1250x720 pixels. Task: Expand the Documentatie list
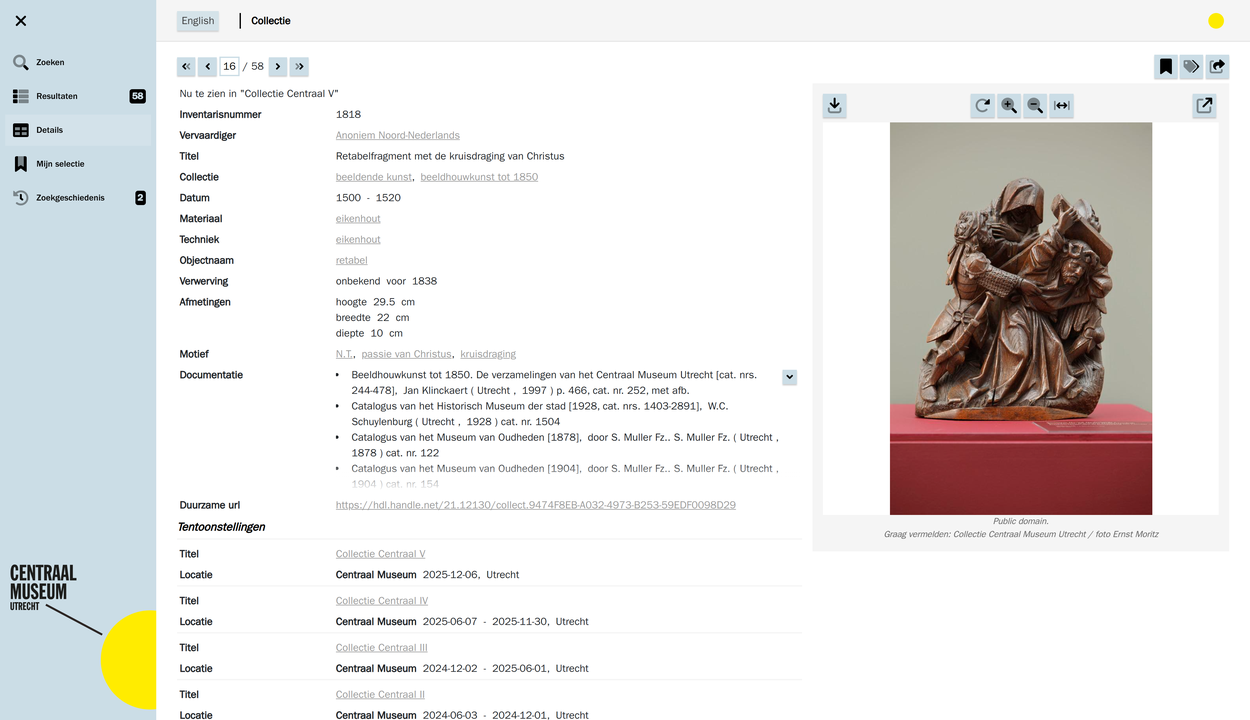point(789,377)
